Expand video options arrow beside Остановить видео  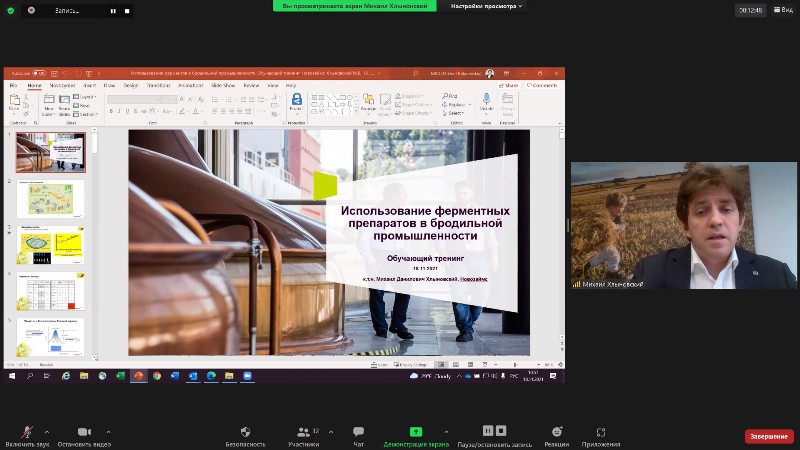coord(108,432)
